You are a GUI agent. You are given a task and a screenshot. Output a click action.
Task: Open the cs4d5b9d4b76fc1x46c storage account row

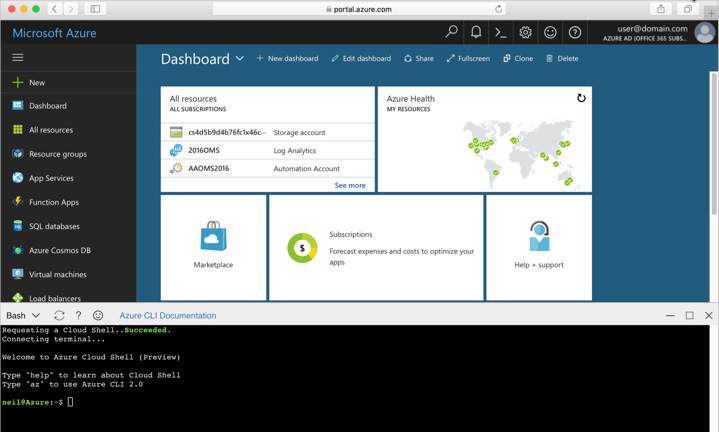268,132
